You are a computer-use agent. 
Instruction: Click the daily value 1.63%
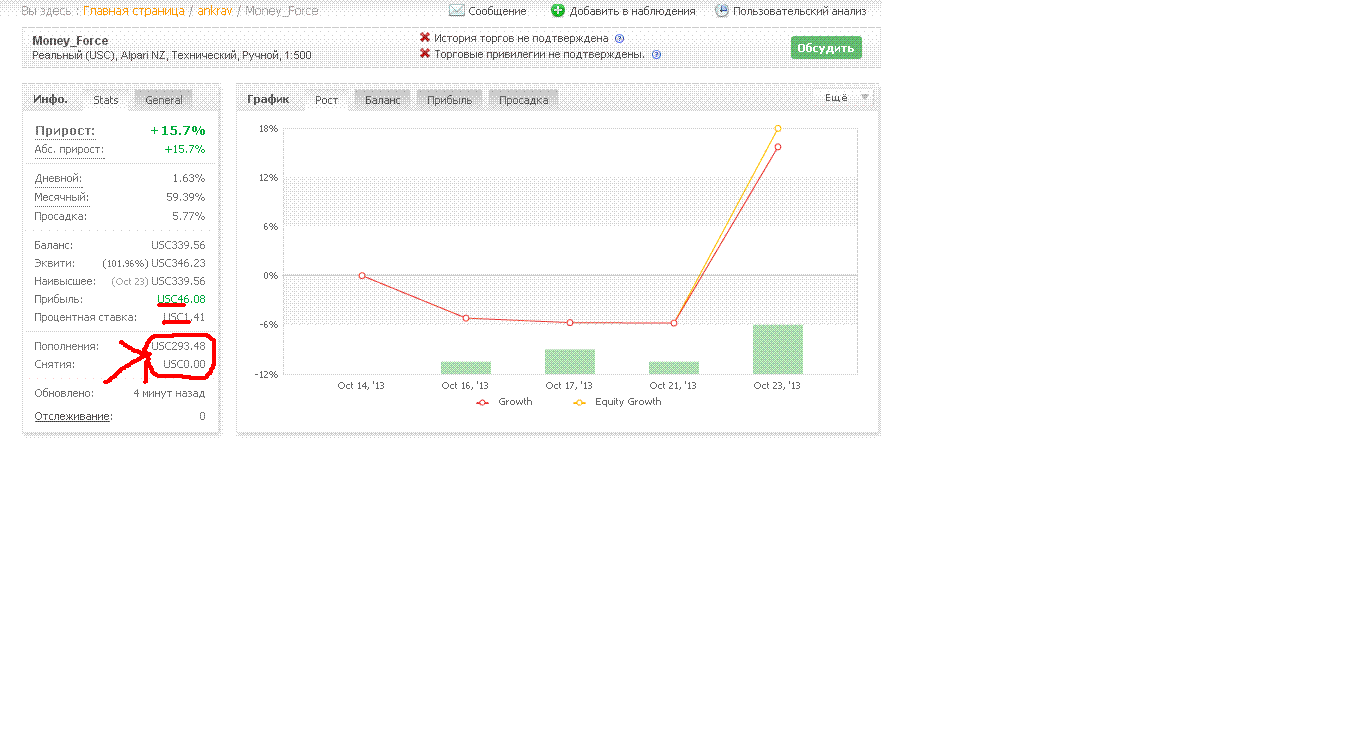pos(189,178)
